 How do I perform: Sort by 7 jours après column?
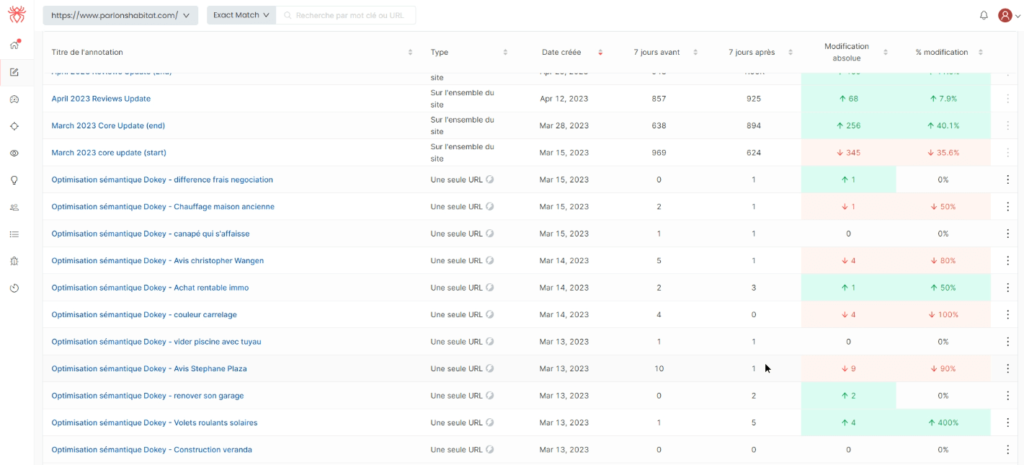click(x=790, y=52)
